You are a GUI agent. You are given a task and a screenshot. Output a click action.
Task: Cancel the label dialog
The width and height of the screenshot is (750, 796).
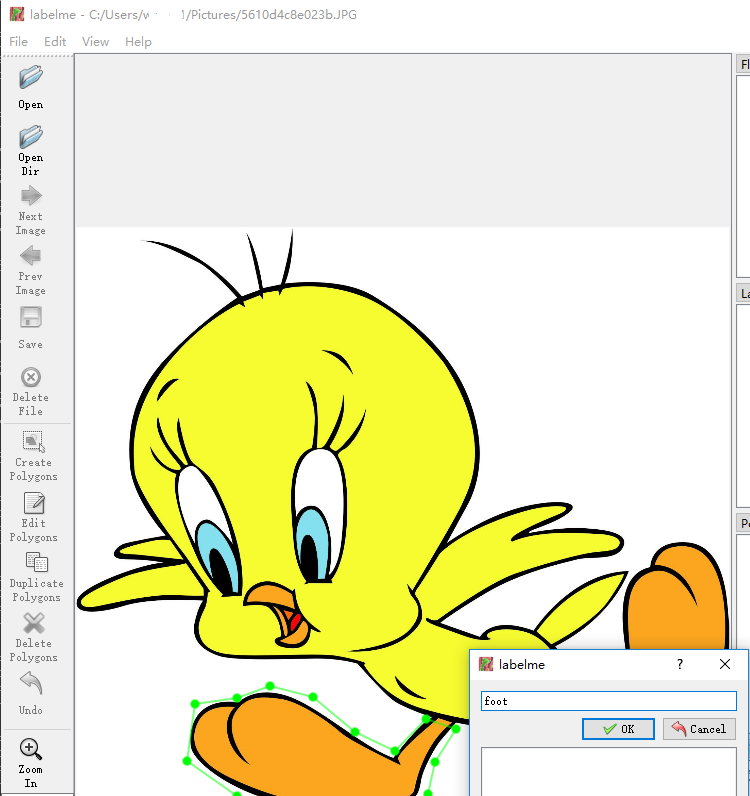pyautogui.click(x=699, y=729)
